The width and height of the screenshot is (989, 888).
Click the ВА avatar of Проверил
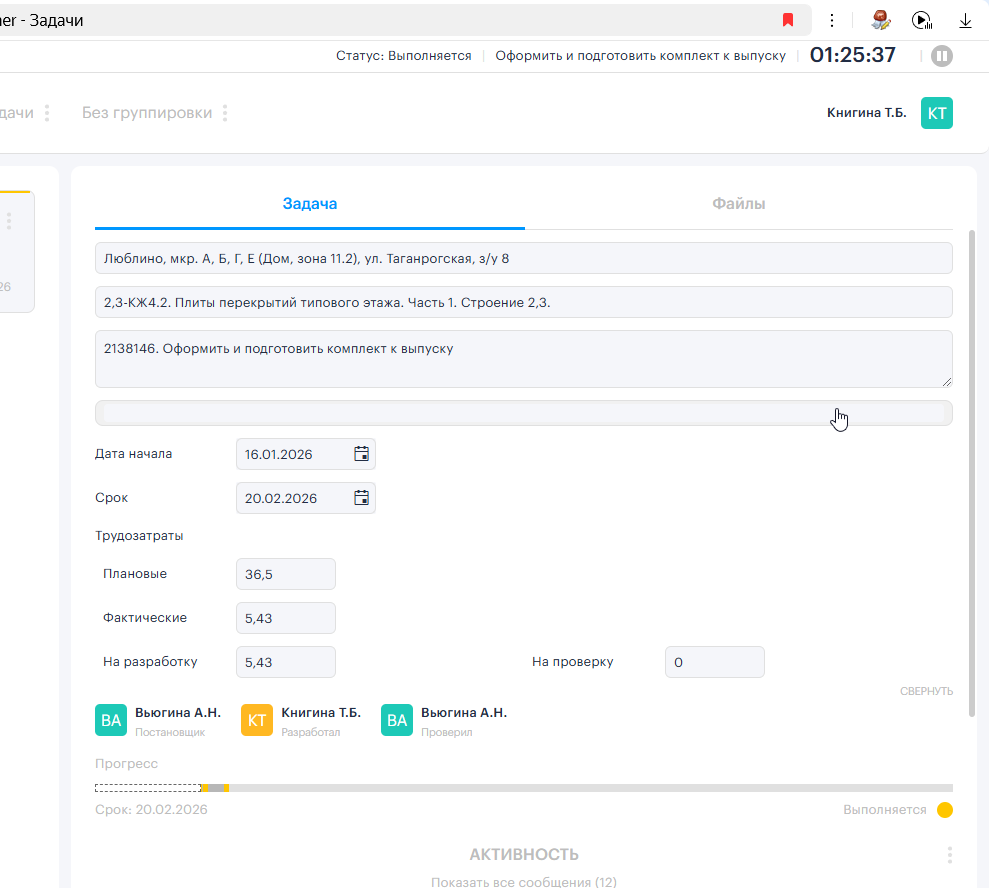coord(397,720)
